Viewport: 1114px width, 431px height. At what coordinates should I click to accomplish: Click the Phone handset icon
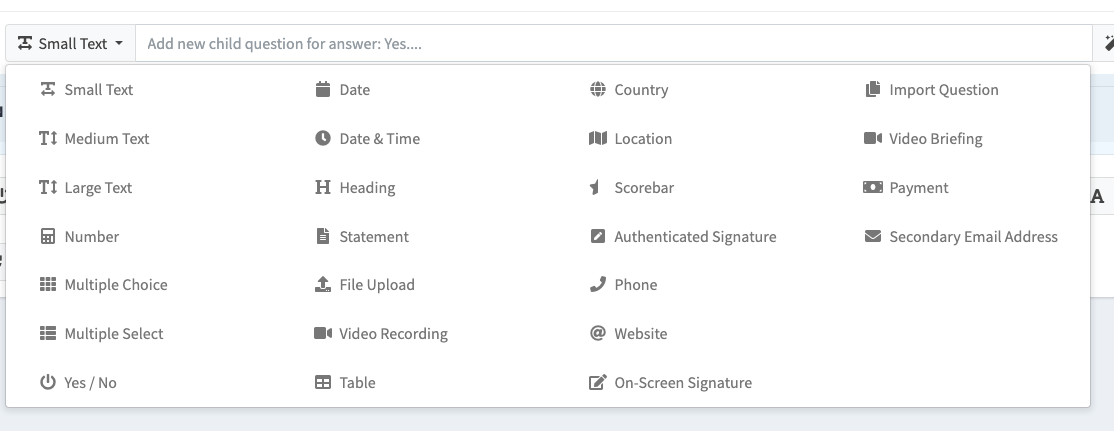598,285
